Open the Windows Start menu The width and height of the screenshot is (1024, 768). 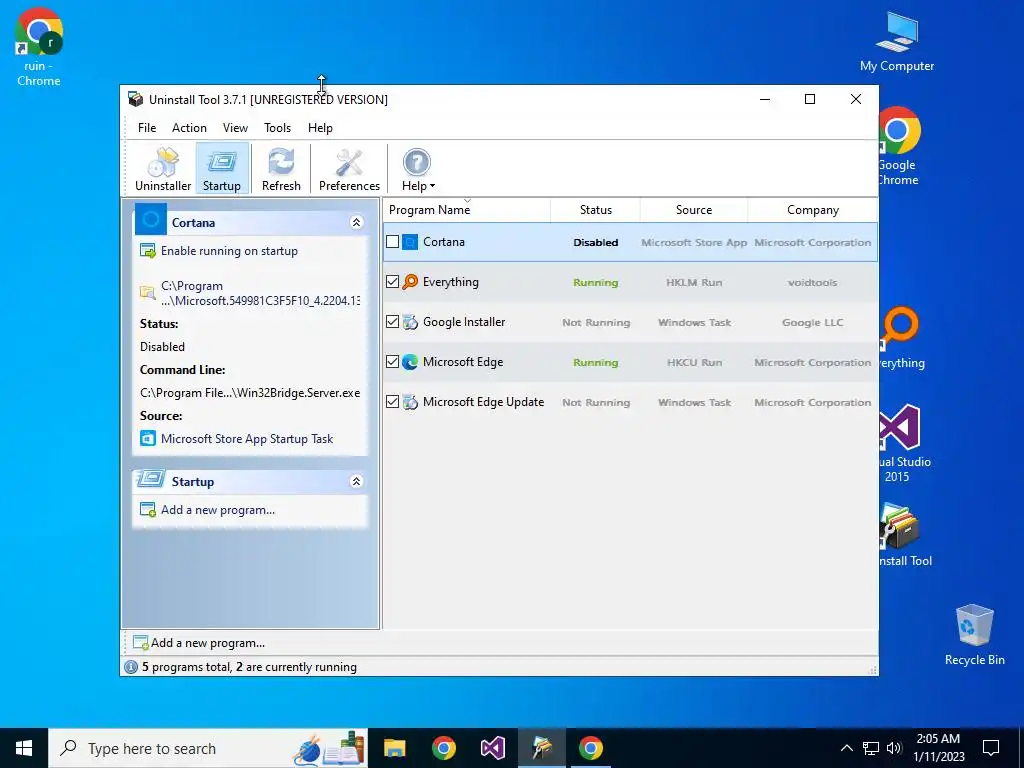click(24, 748)
